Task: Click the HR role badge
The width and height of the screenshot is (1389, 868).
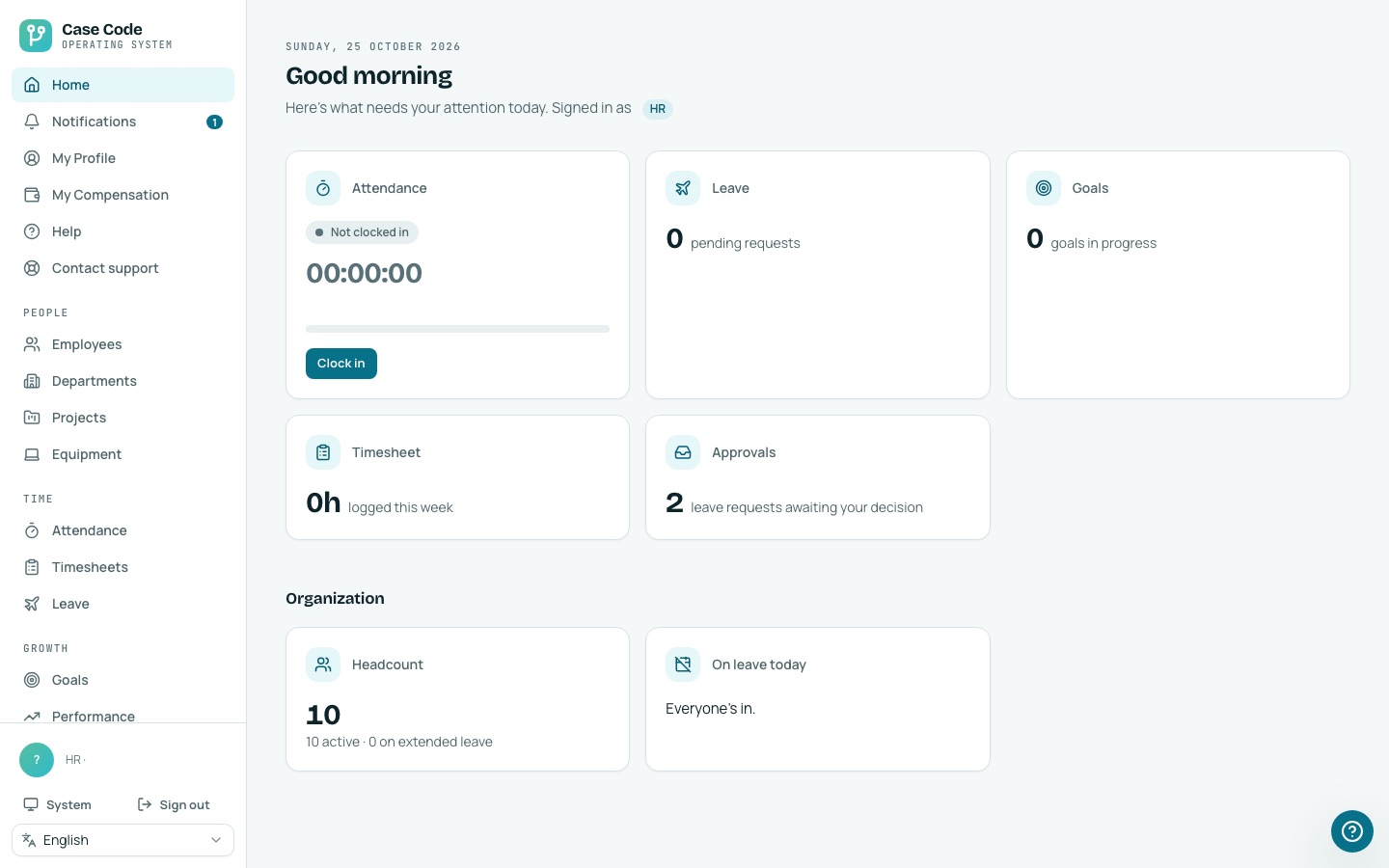Action: (x=658, y=109)
